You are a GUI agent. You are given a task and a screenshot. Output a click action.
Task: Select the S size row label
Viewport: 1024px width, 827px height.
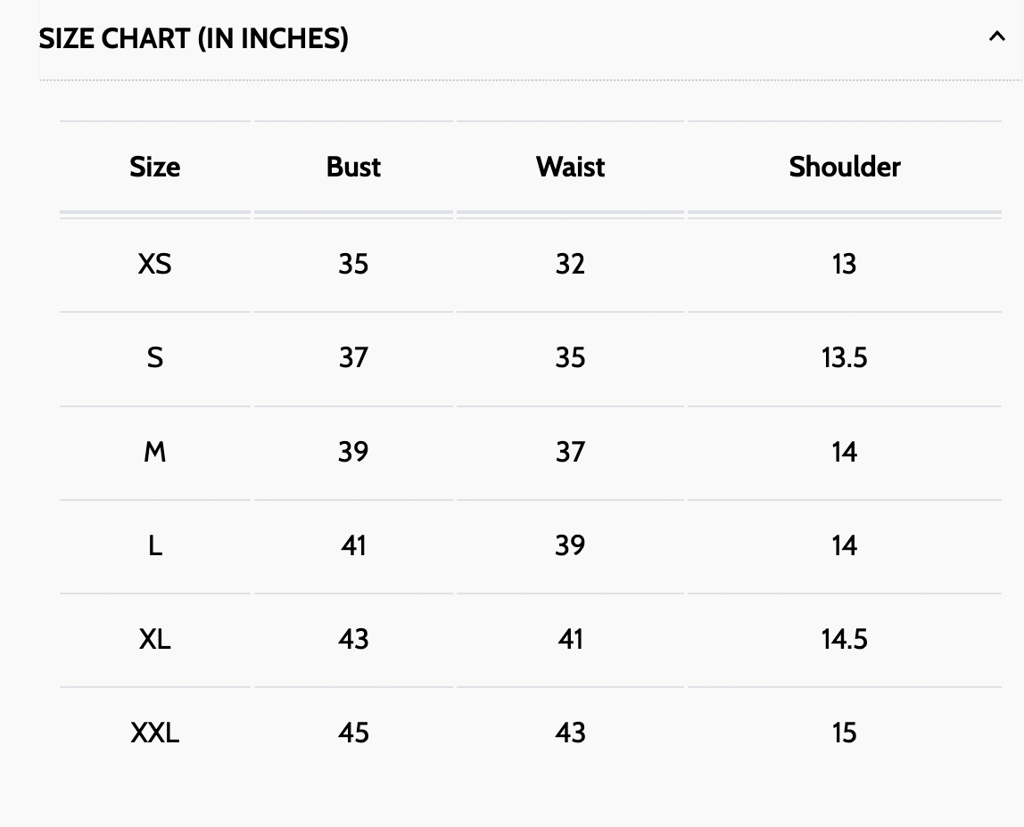tap(155, 358)
